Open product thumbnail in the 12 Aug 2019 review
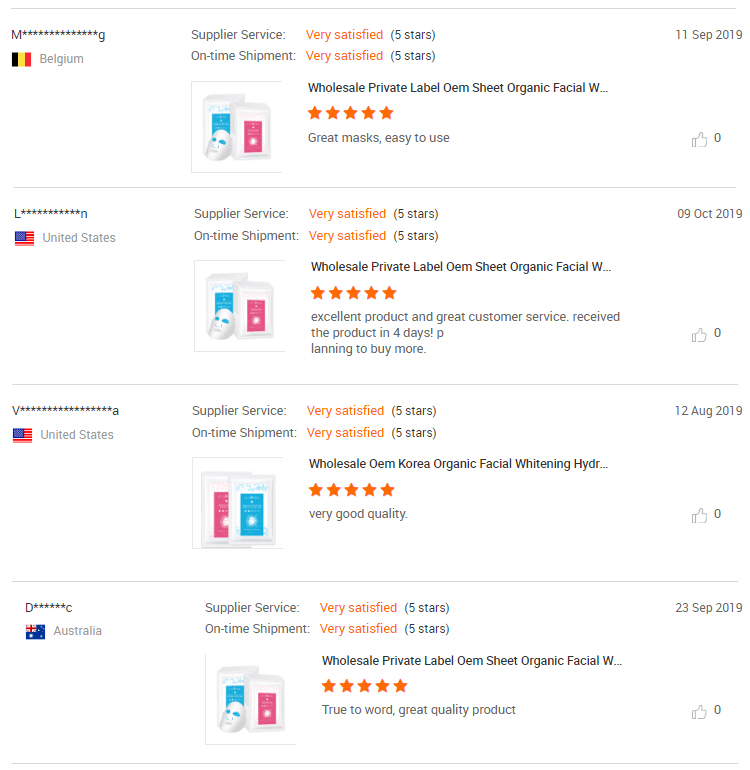This screenshot has width=750, height=770. [238, 503]
